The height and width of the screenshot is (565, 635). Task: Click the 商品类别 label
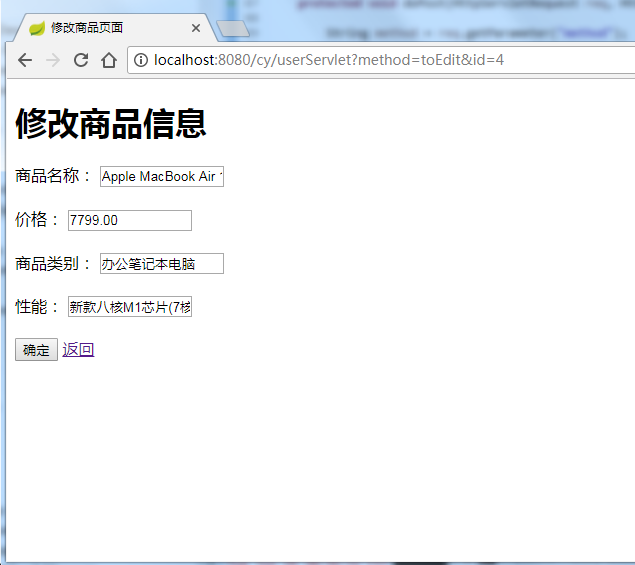tap(53, 263)
